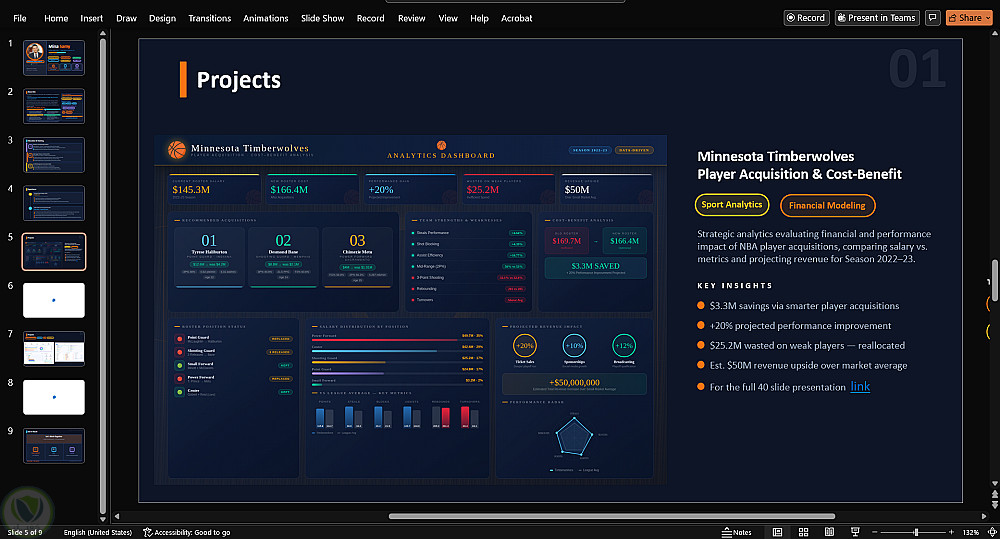Select the dashboard image on slide
Image resolution: width=1000 pixels, height=539 pixels.
point(411,309)
